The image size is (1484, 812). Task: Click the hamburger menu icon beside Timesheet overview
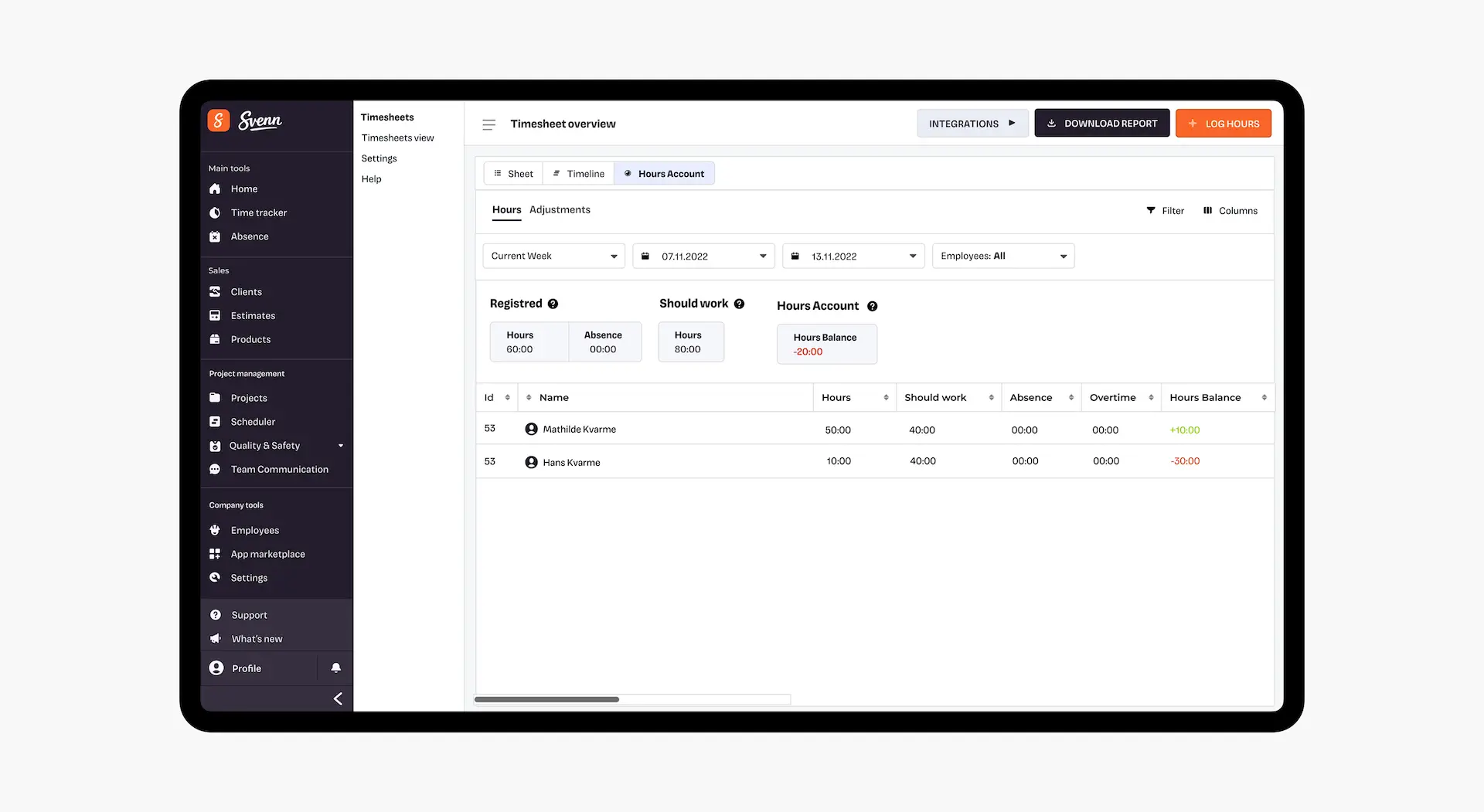click(488, 124)
